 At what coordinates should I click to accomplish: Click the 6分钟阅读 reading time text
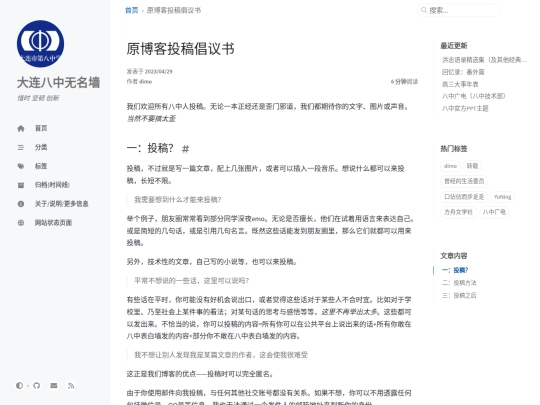pos(404,82)
